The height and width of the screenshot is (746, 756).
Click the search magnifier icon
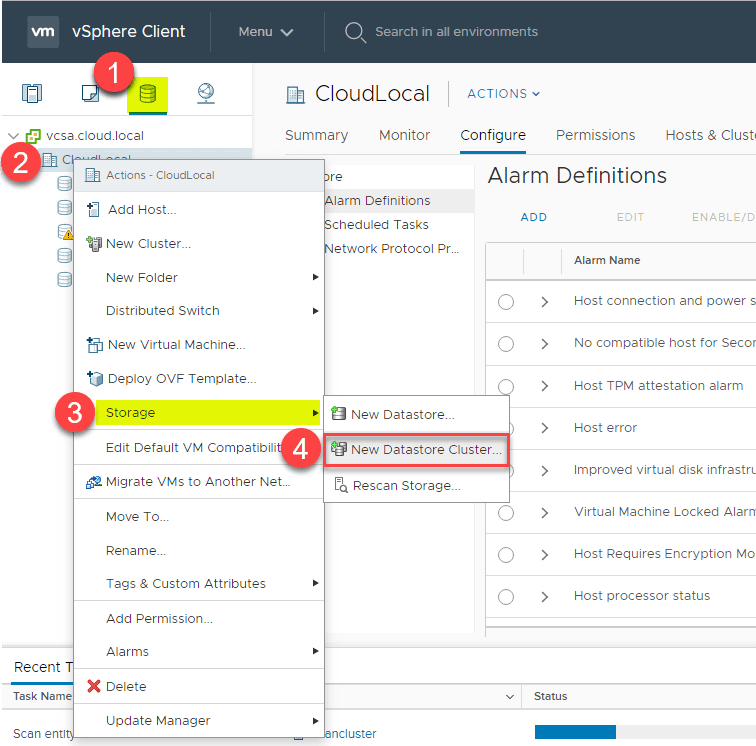355,32
